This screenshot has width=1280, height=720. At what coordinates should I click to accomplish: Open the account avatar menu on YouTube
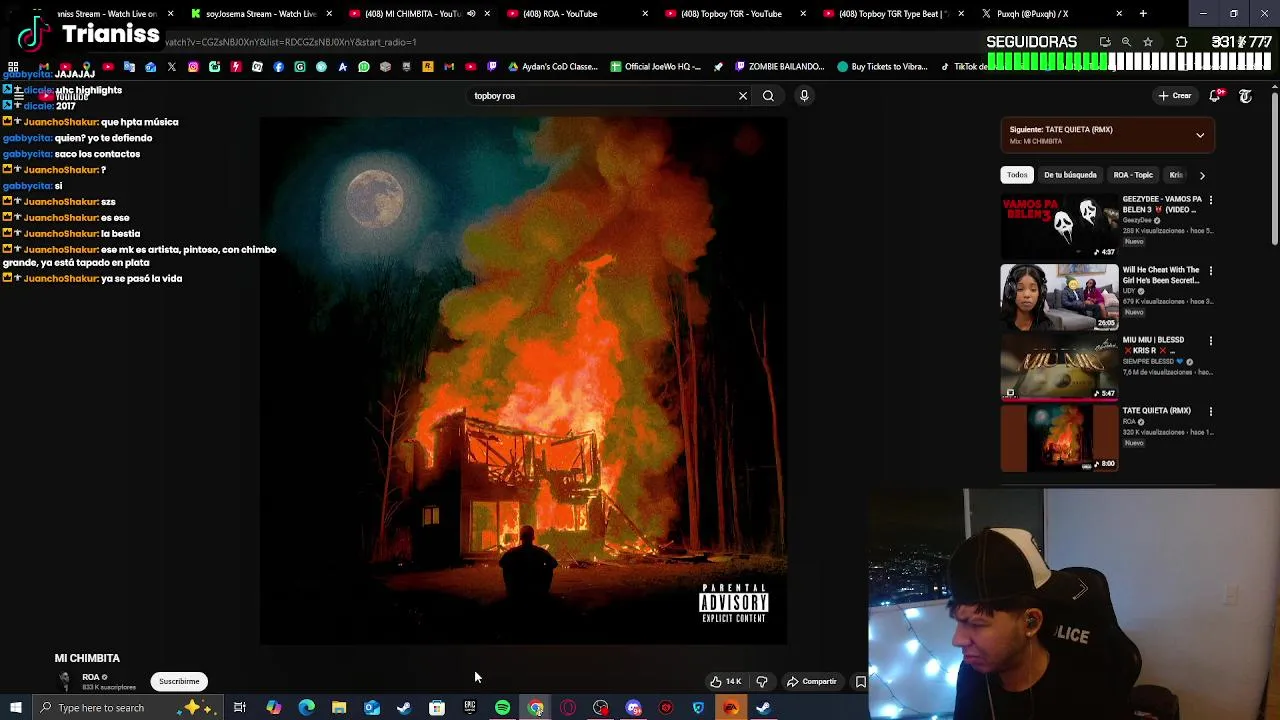(1246, 96)
